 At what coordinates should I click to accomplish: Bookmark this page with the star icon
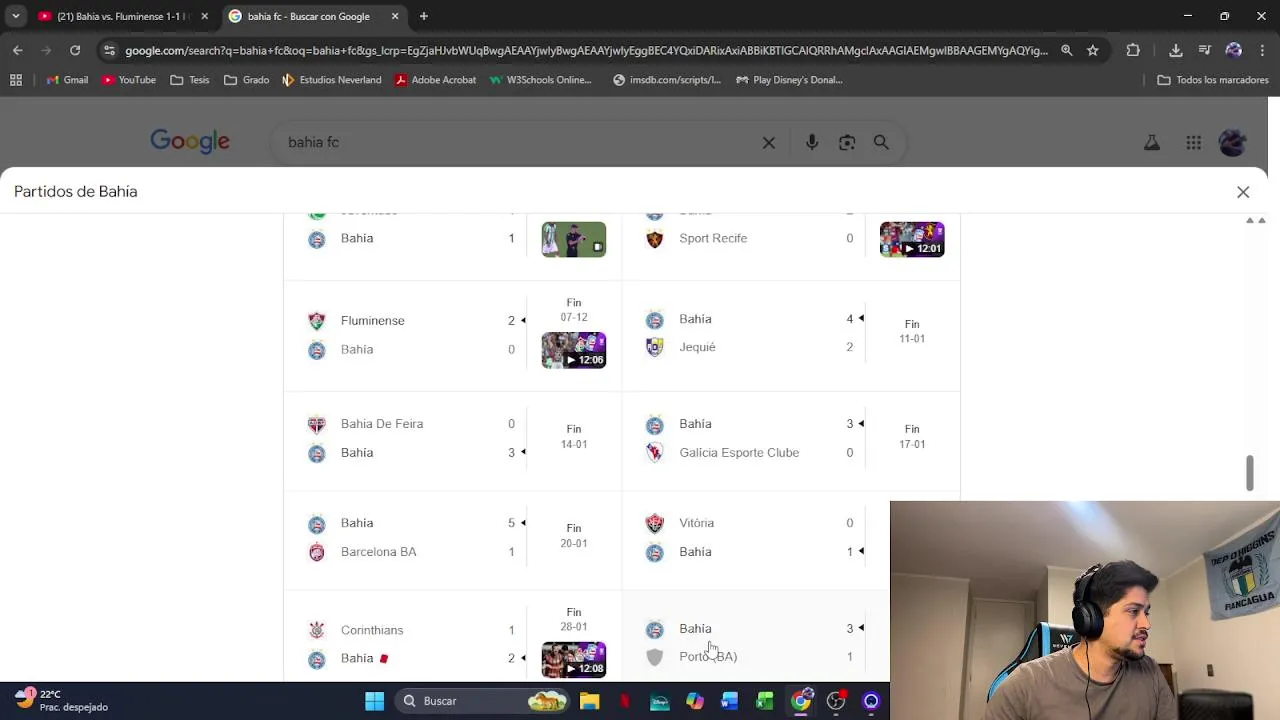coord(1093,50)
